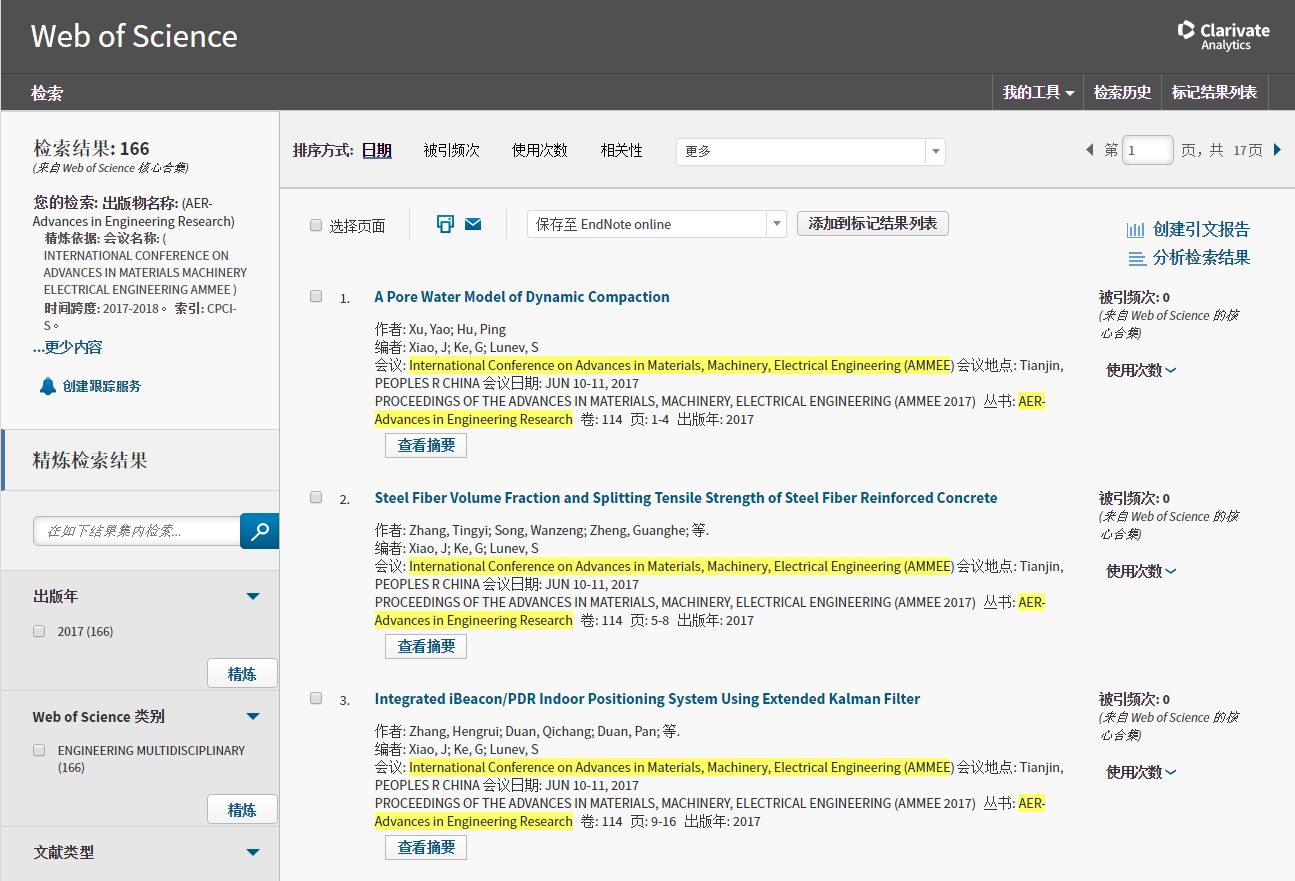Click the 在如下结果集内检索 search field
The width and height of the screenshot is (1295, 881).
pos(137,531)
